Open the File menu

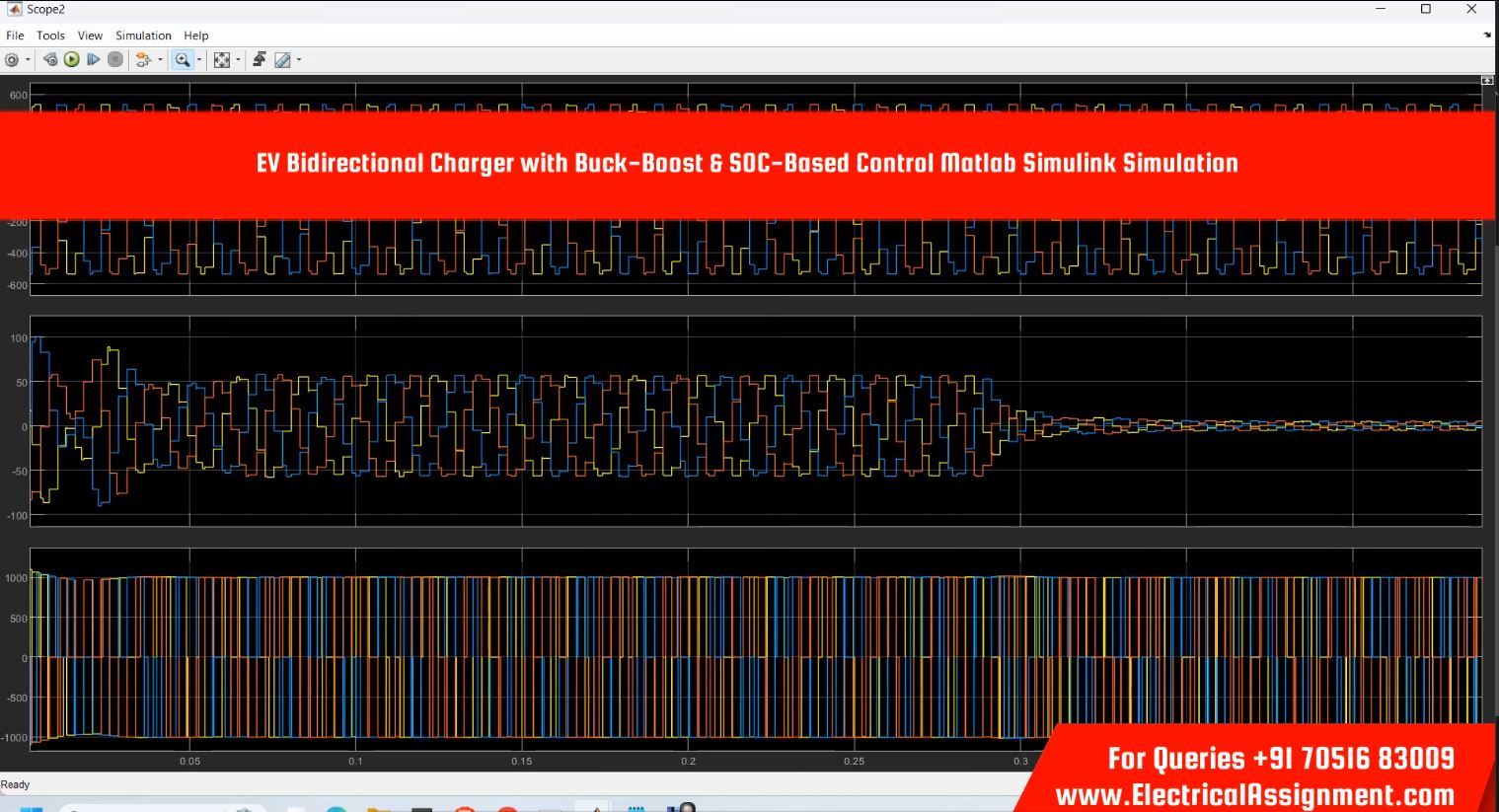point(15,36)
